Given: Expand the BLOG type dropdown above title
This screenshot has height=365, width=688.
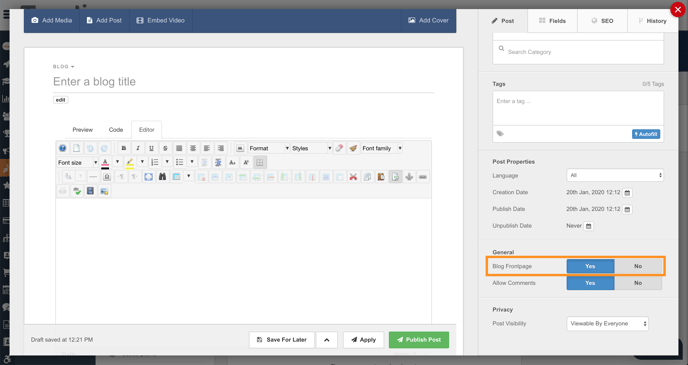Looking at the screenshot, I should coord(64,67).
